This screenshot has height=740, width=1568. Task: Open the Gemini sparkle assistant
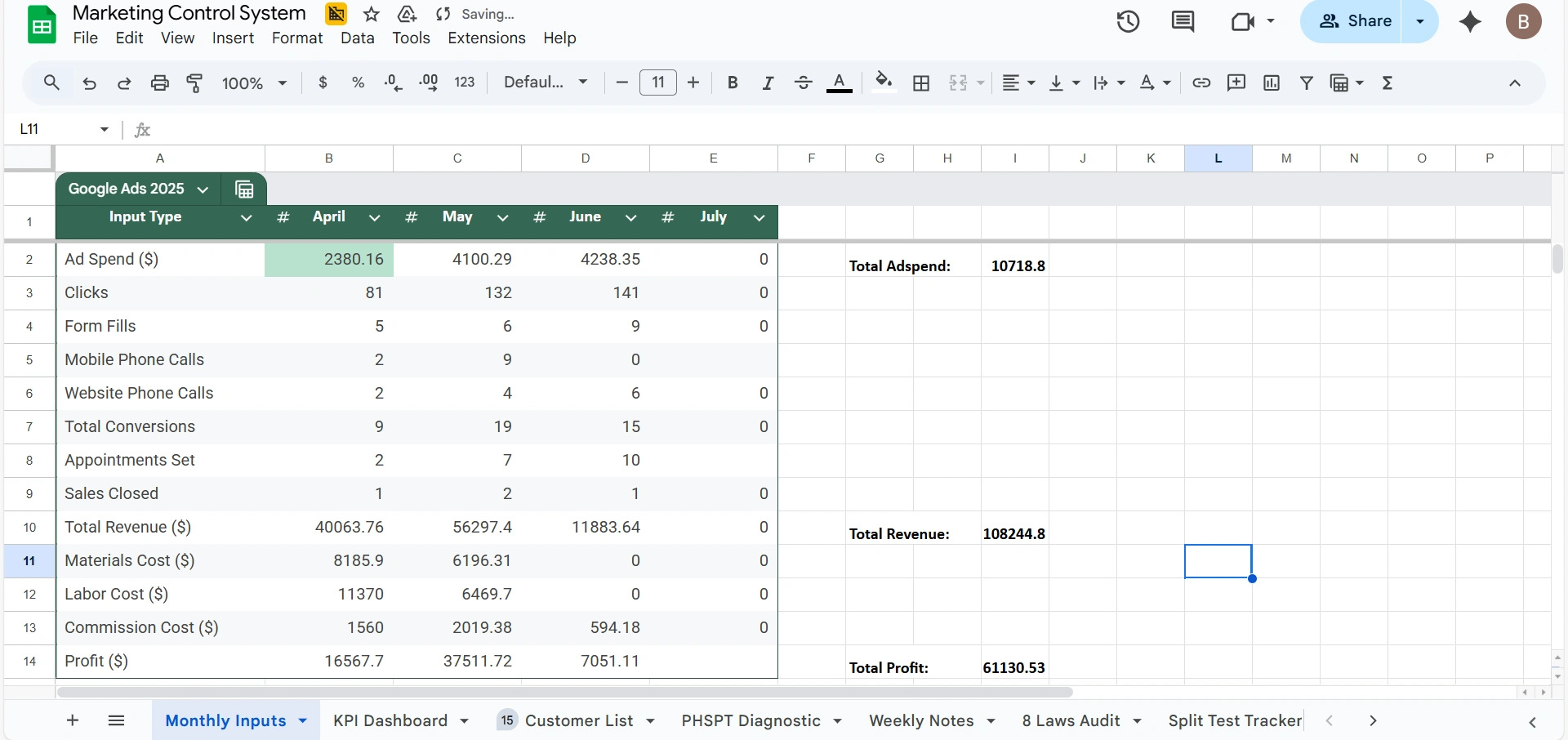(1470, 21)
